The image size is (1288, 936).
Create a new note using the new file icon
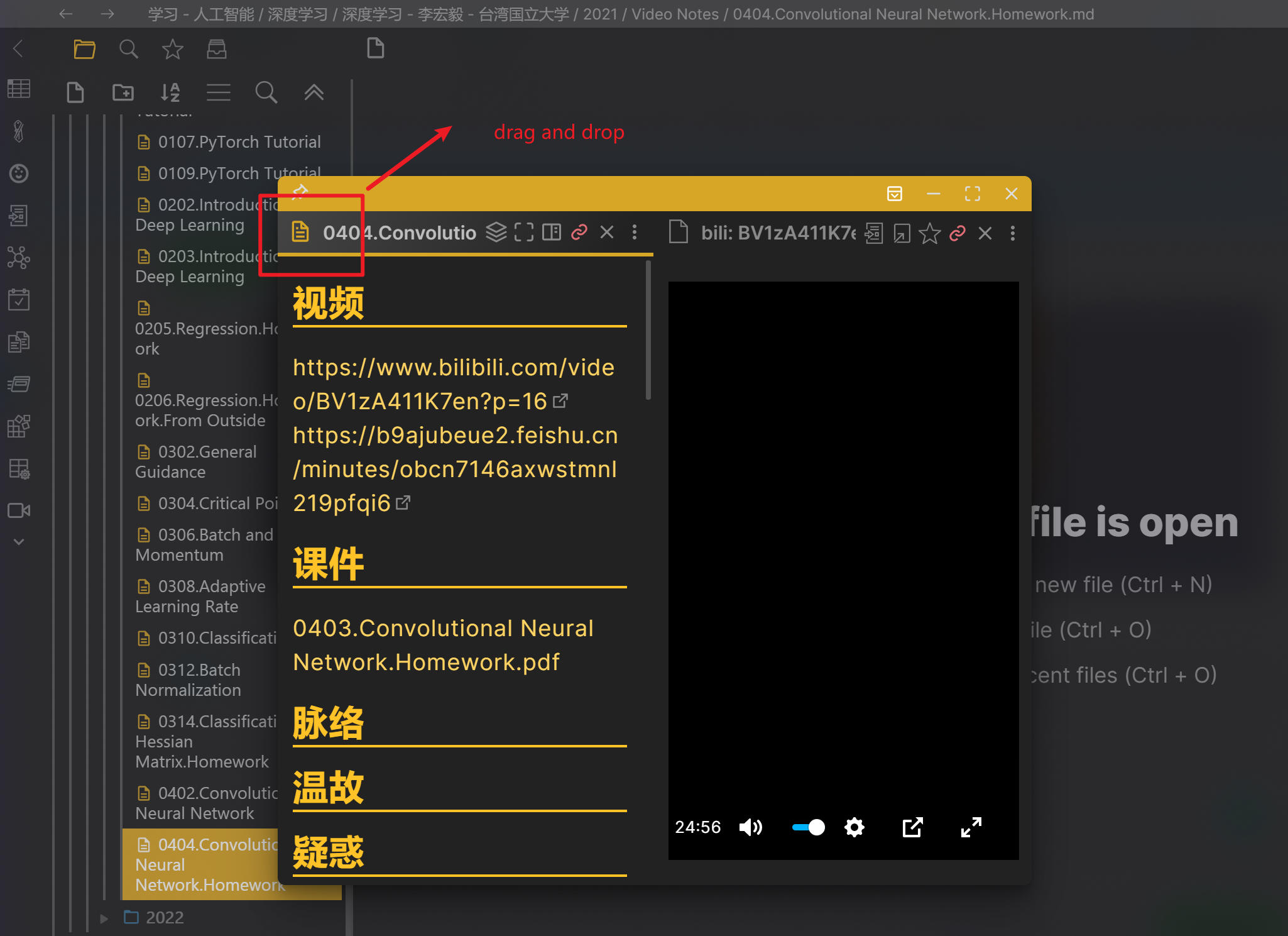coord(75,92)
